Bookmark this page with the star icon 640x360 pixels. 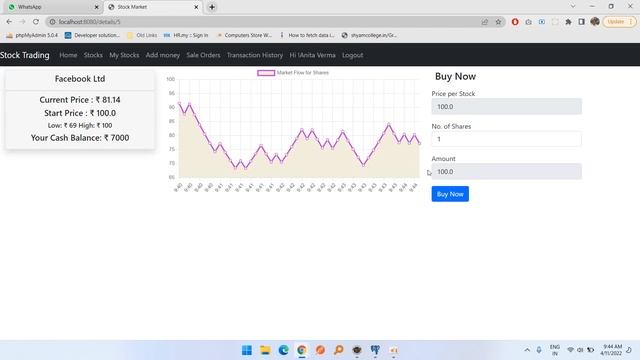click(x=498, y=22)
